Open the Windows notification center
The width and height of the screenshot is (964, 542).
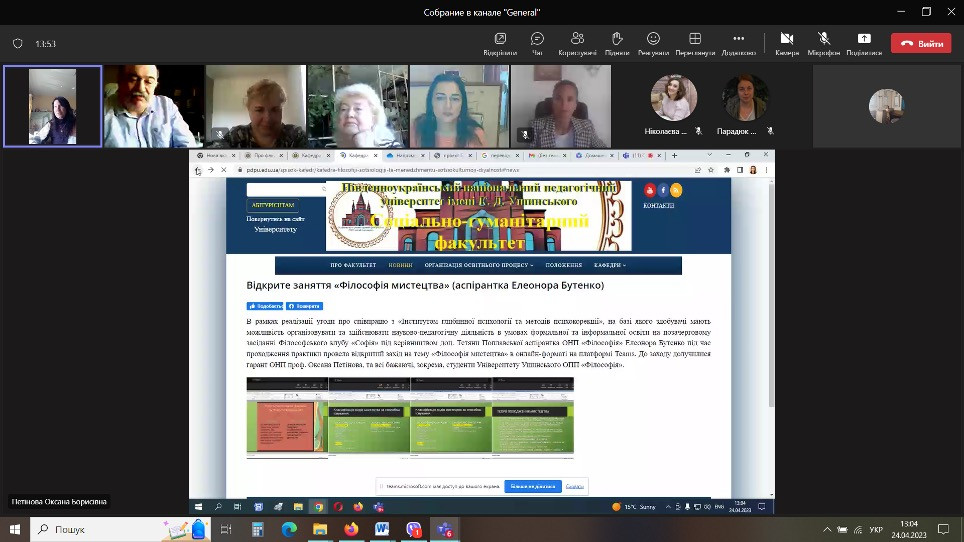click(944, 529)
